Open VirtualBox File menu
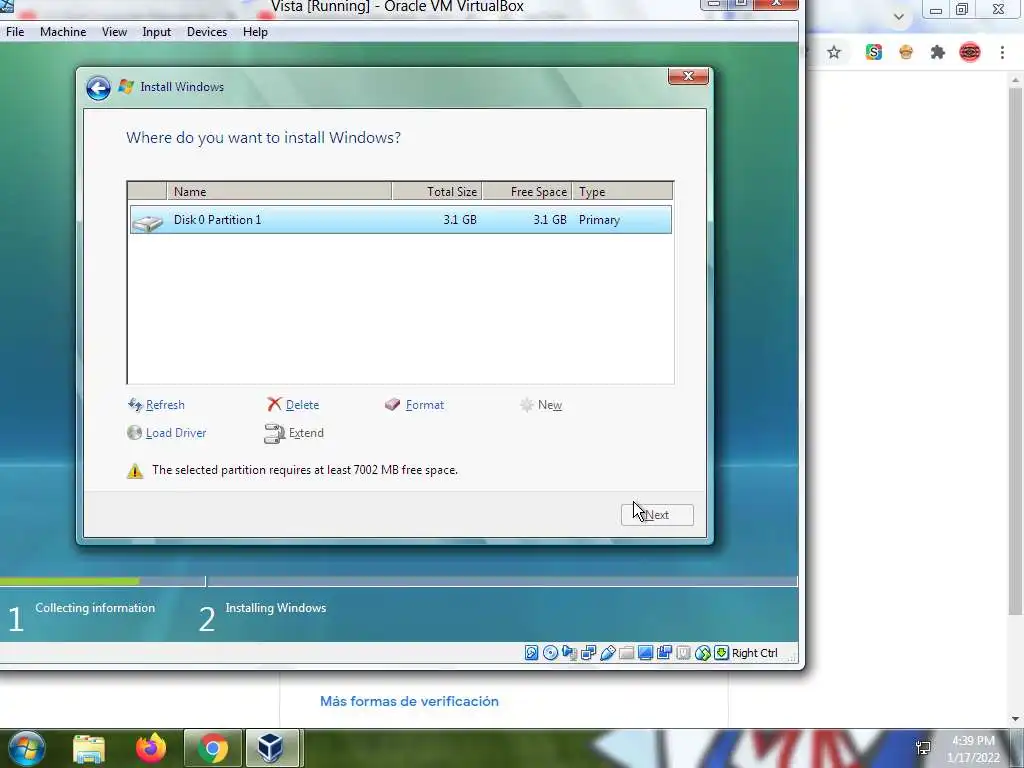 [x=15, y=31]
